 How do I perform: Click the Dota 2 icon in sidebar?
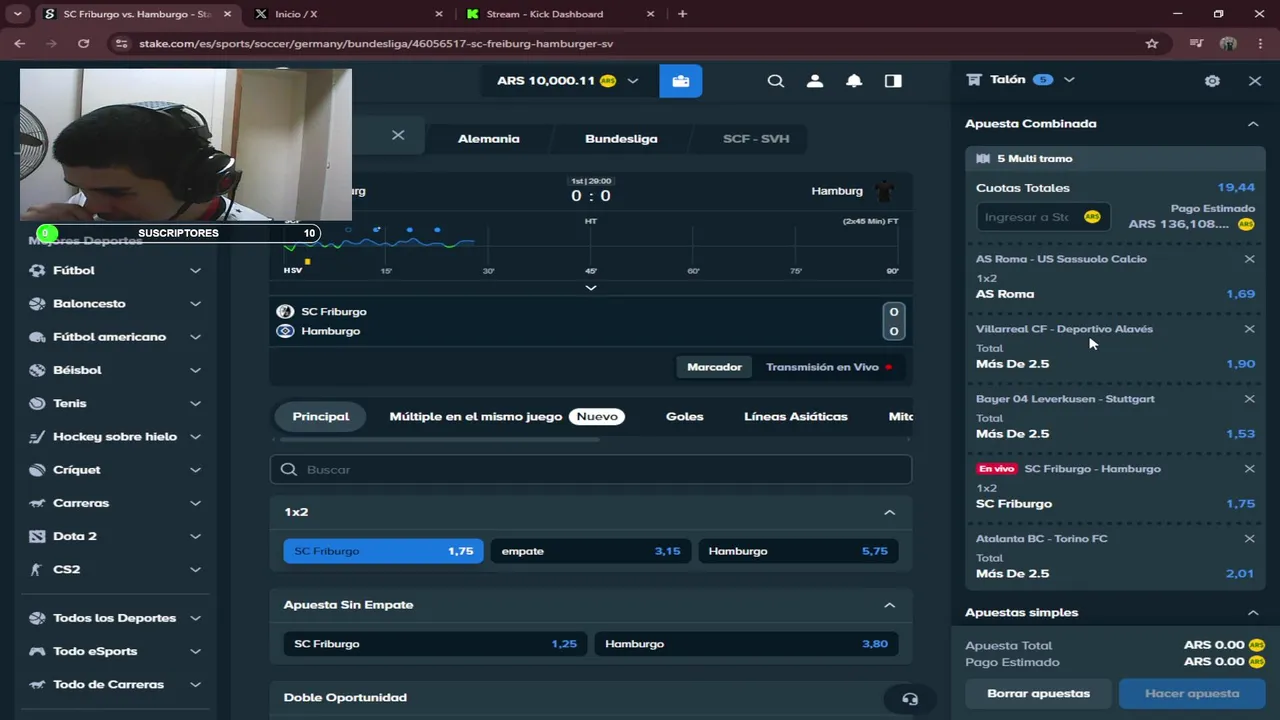tap(37, 536)
